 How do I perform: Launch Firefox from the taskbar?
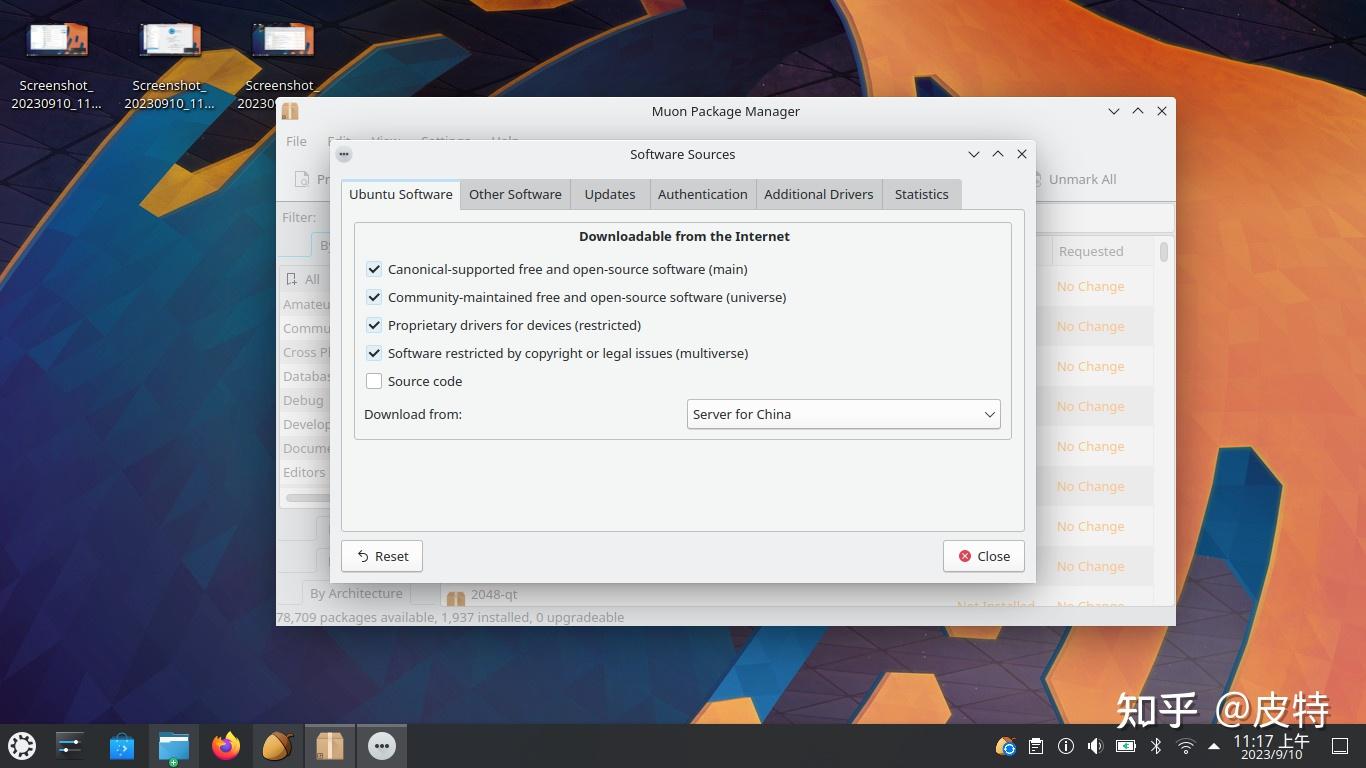pos(225,745)
